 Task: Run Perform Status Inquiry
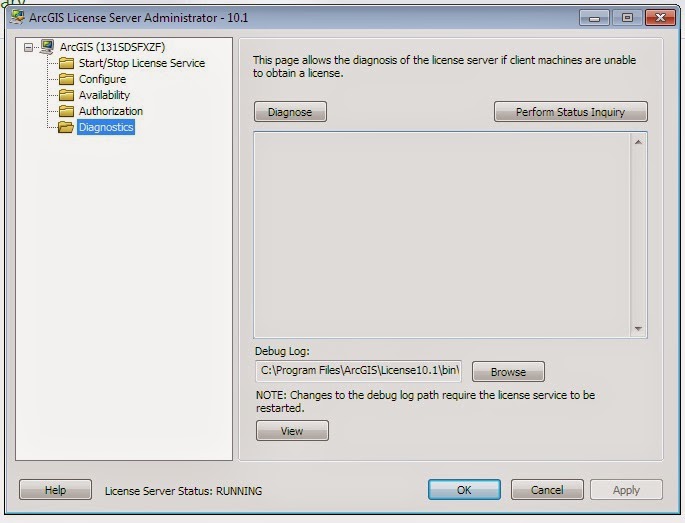tap(571, 112)
